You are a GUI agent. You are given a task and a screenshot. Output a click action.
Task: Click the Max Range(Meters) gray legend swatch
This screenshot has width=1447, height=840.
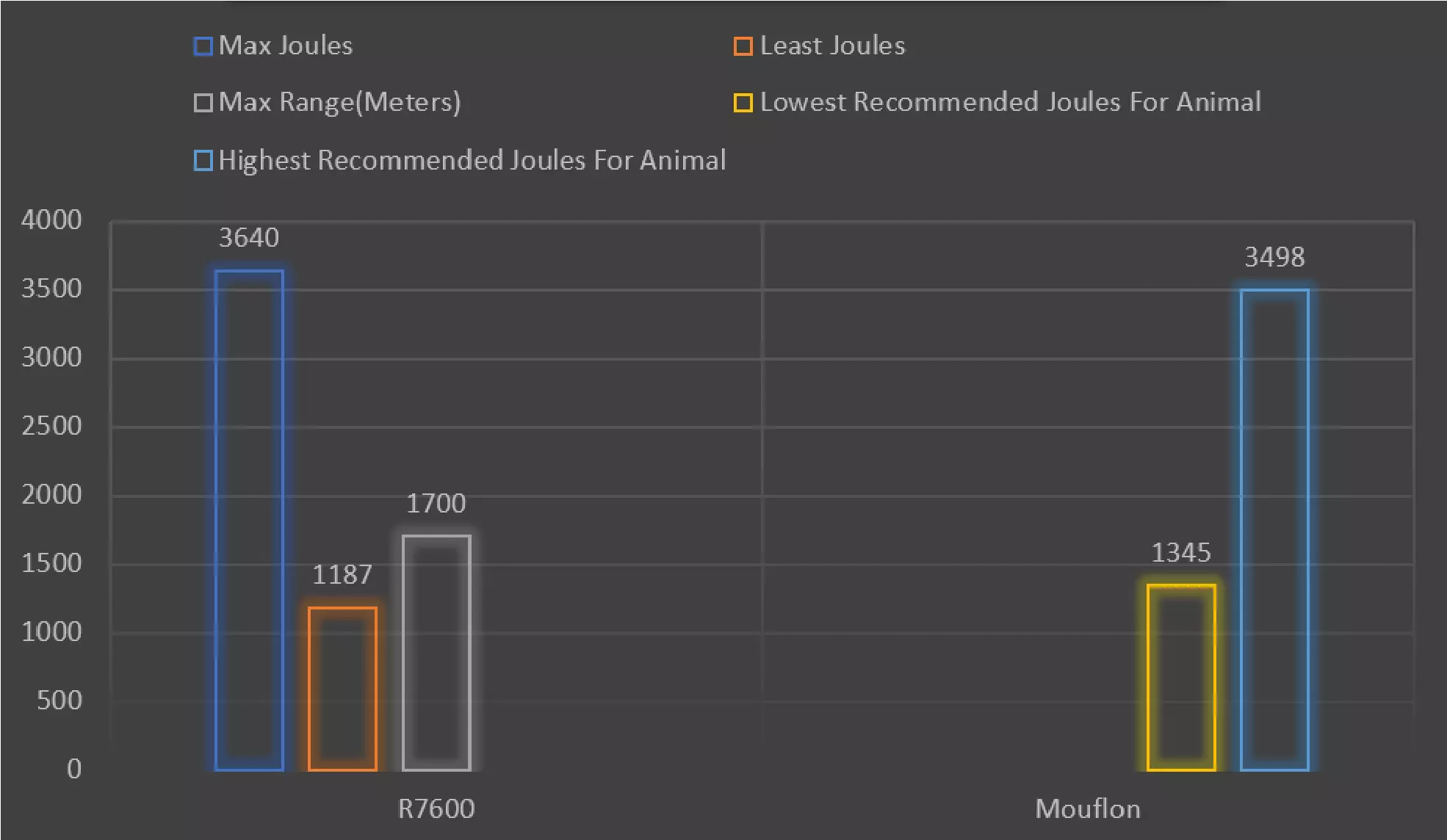(203, 103)
